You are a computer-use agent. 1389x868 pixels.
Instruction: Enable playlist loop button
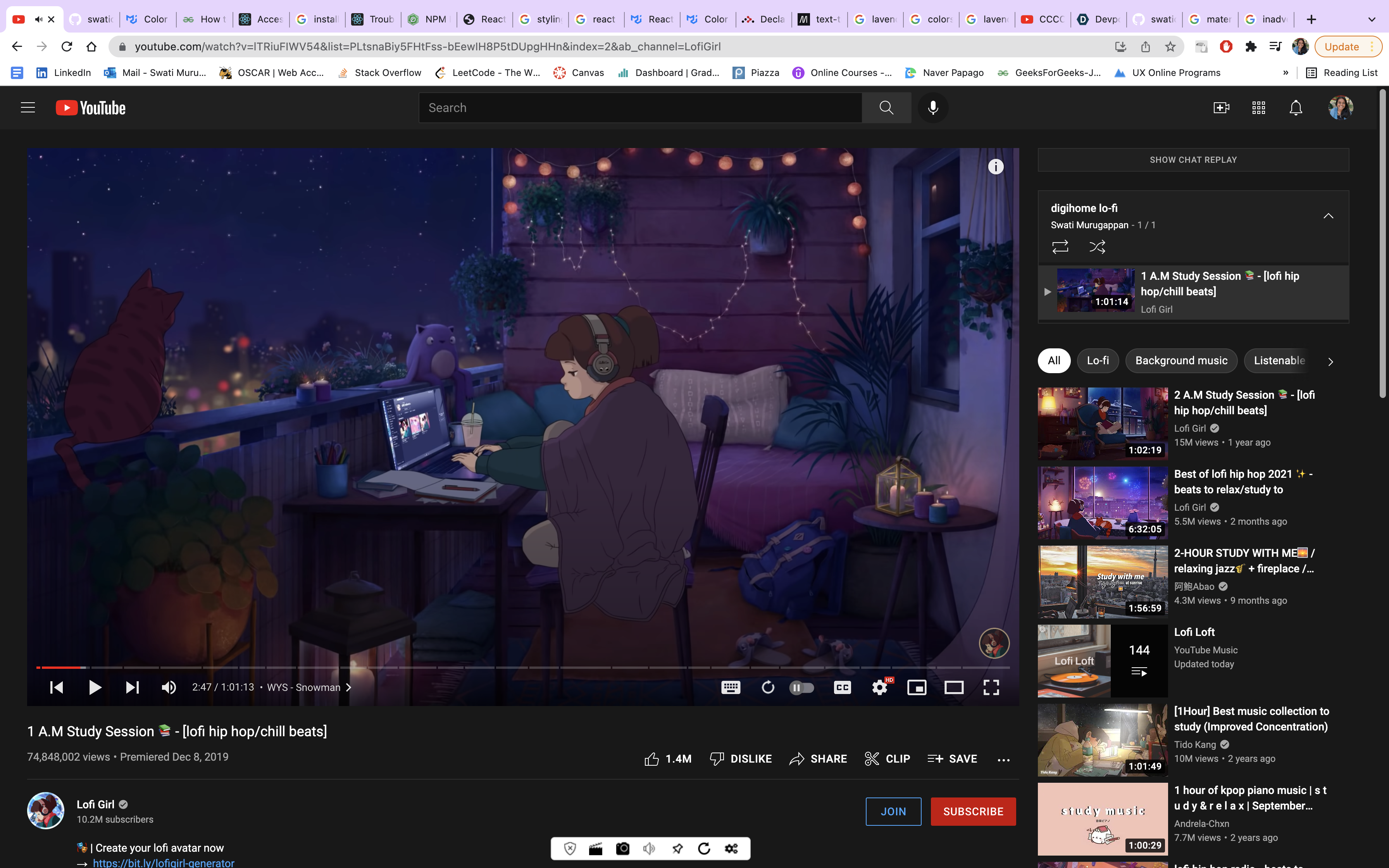(1060, 247)
